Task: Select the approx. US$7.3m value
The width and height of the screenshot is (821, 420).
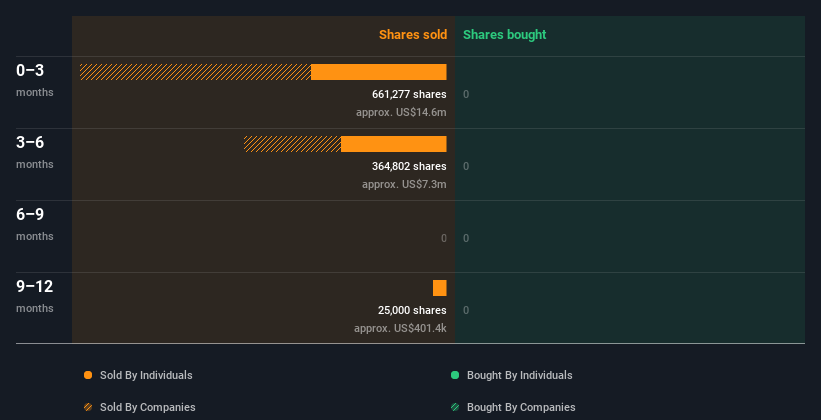Action: 404,184
